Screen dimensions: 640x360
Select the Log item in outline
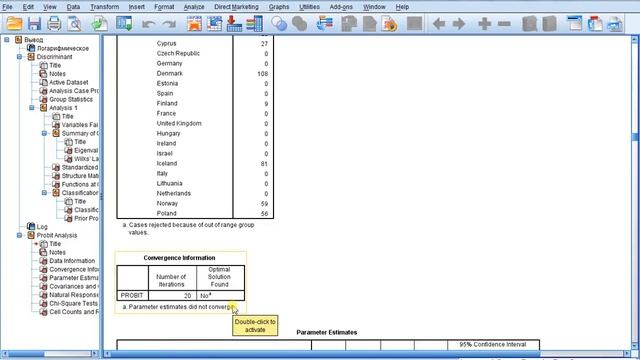(x=42, y=227)
